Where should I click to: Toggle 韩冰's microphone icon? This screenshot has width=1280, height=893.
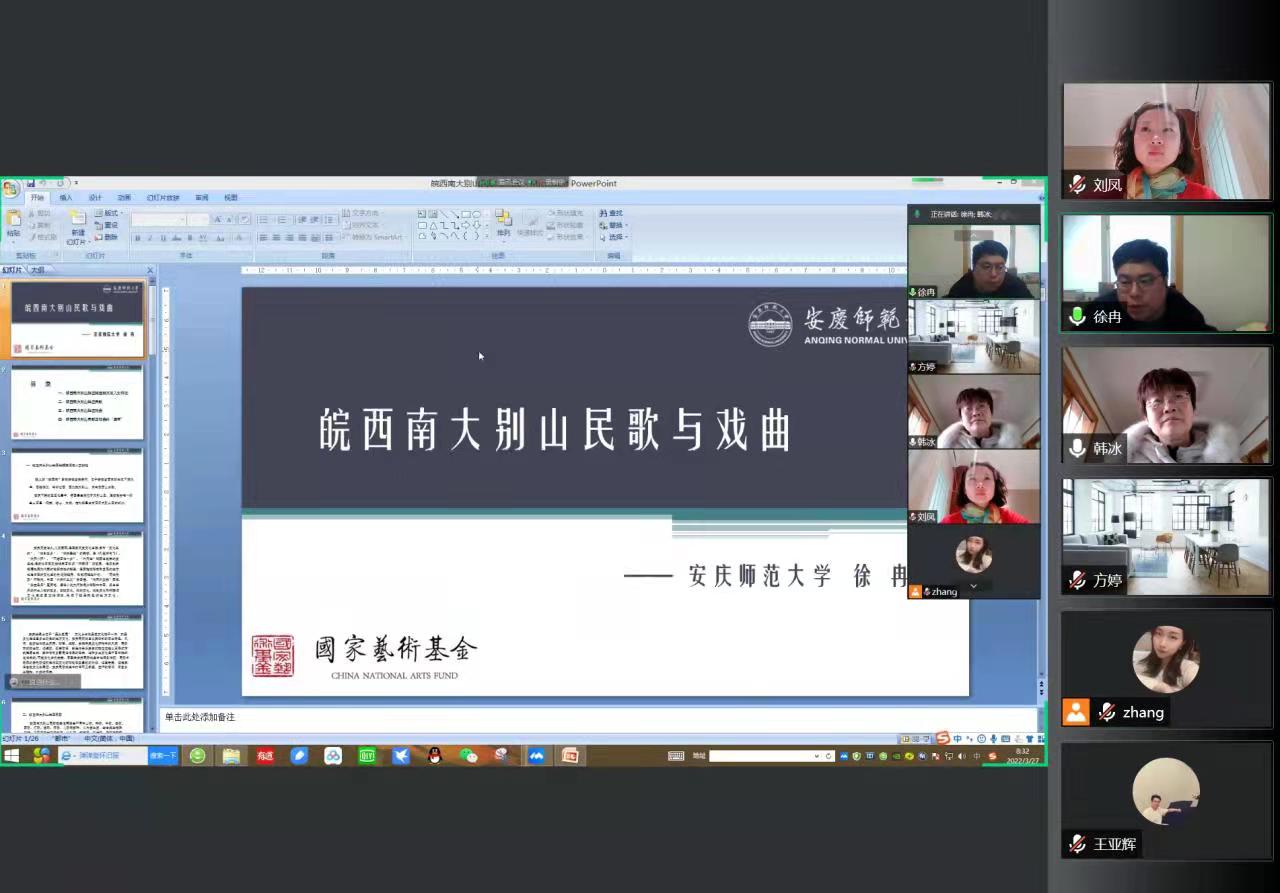[1077, 449]
